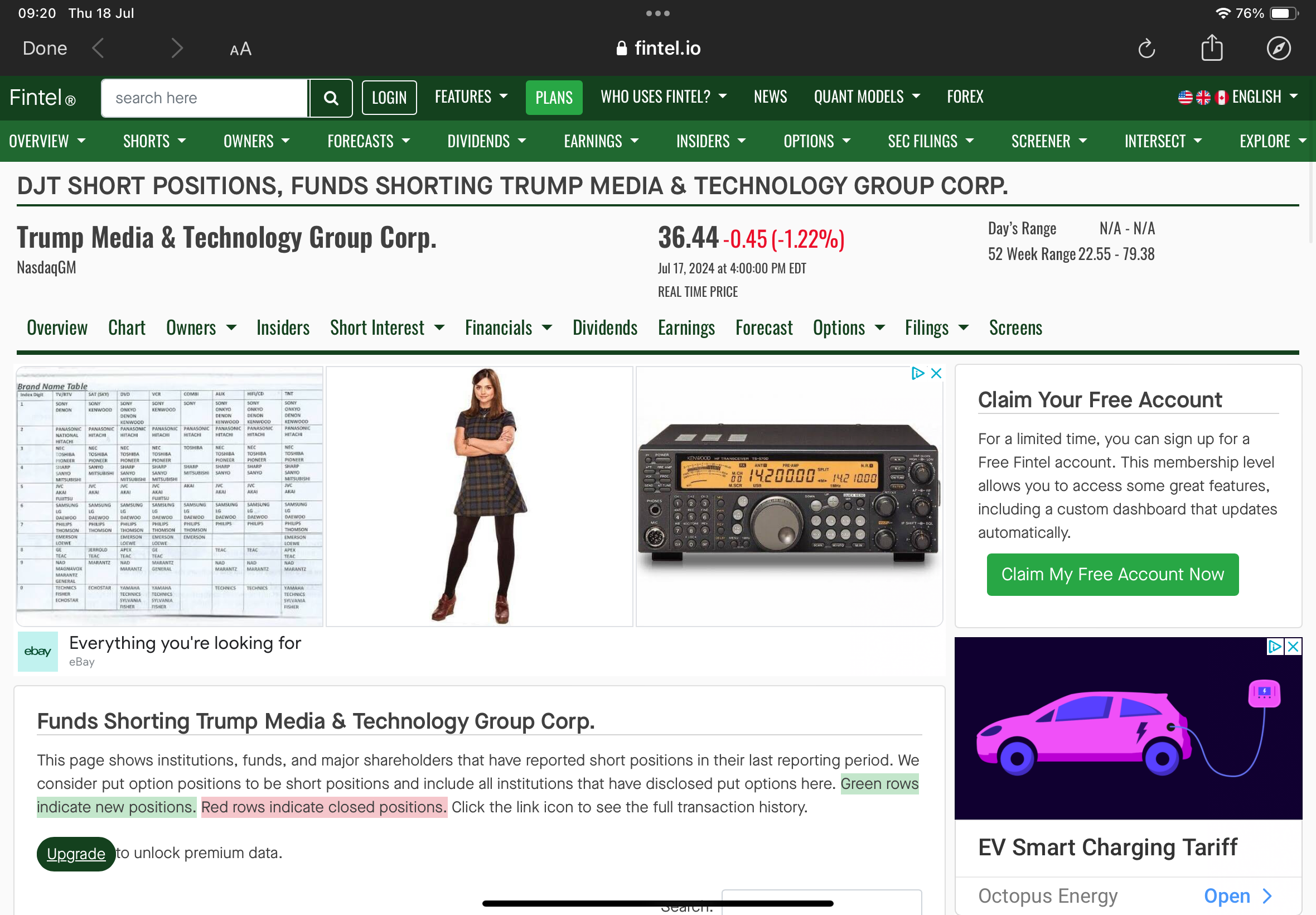Expand the OWNERS menu in green bar
This screenshot has height=915, width=1316.
(x=257, y=141)
